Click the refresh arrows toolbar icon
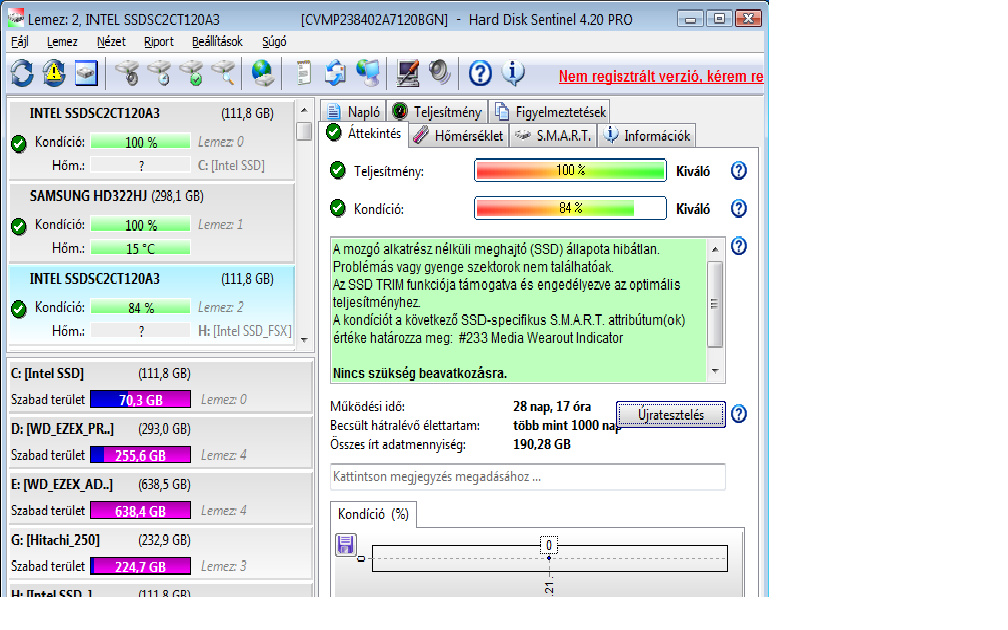Screen dimensions: 1008x630 coord(22,73)
